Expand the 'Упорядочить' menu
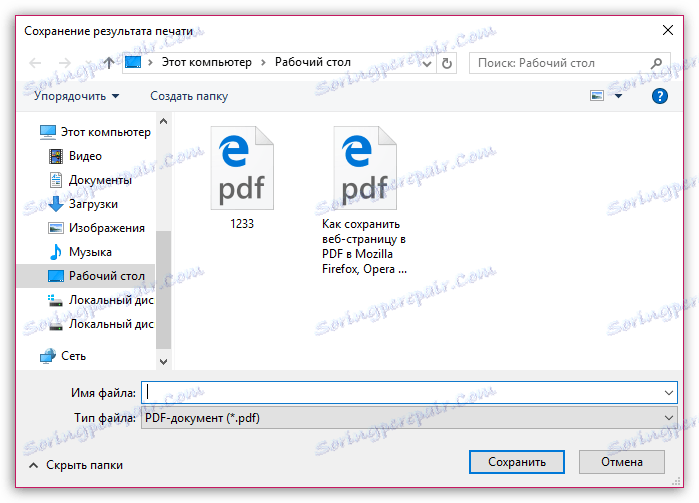The width and height of the screenshot is (699, 503). [77, 96]
